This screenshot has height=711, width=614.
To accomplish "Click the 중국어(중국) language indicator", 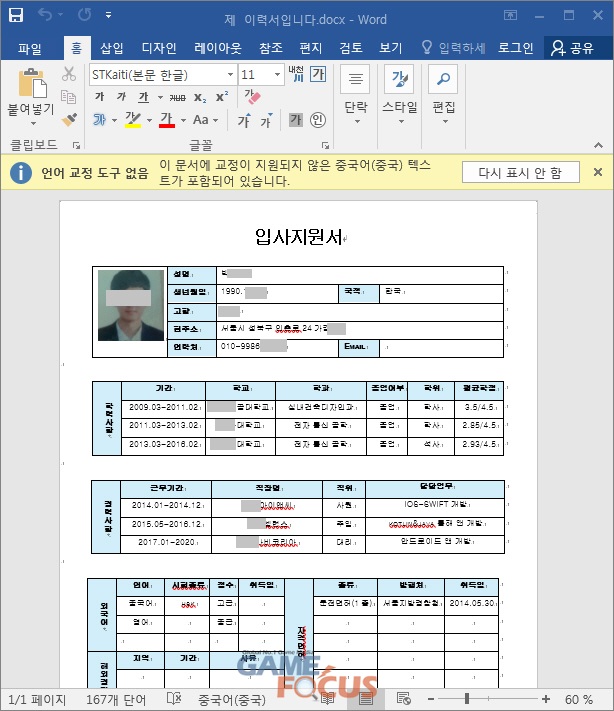I will [x=231, y=700].
